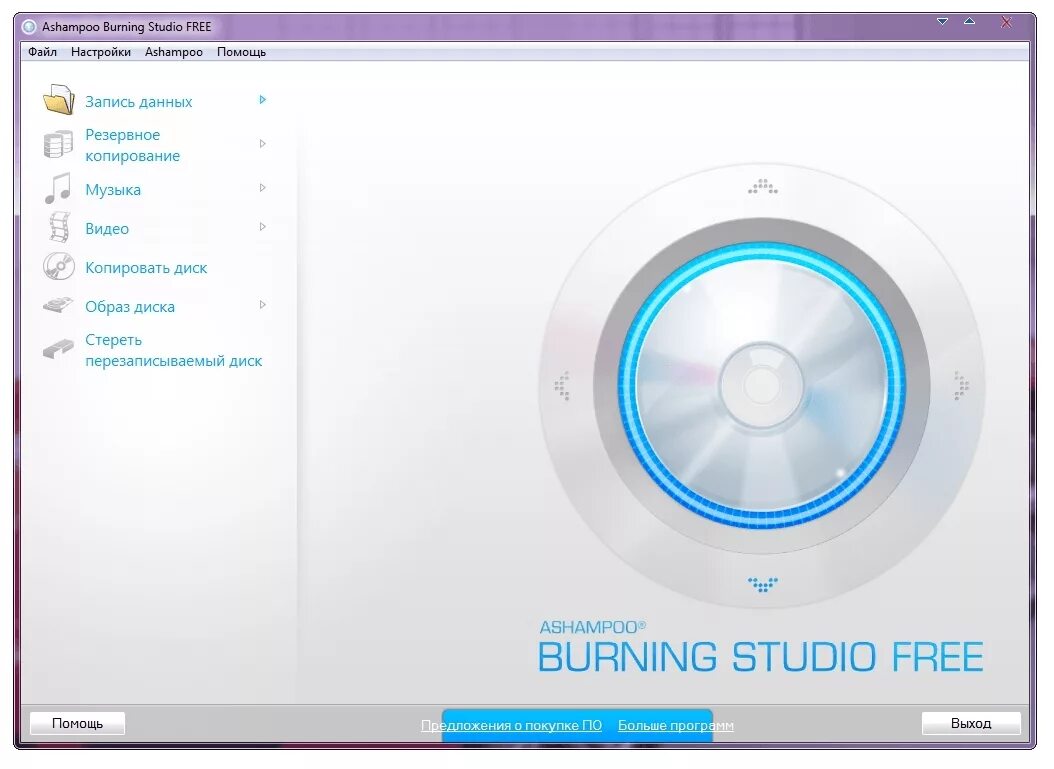
Task: Choose Копировать диск option
Action: [146, 268]
